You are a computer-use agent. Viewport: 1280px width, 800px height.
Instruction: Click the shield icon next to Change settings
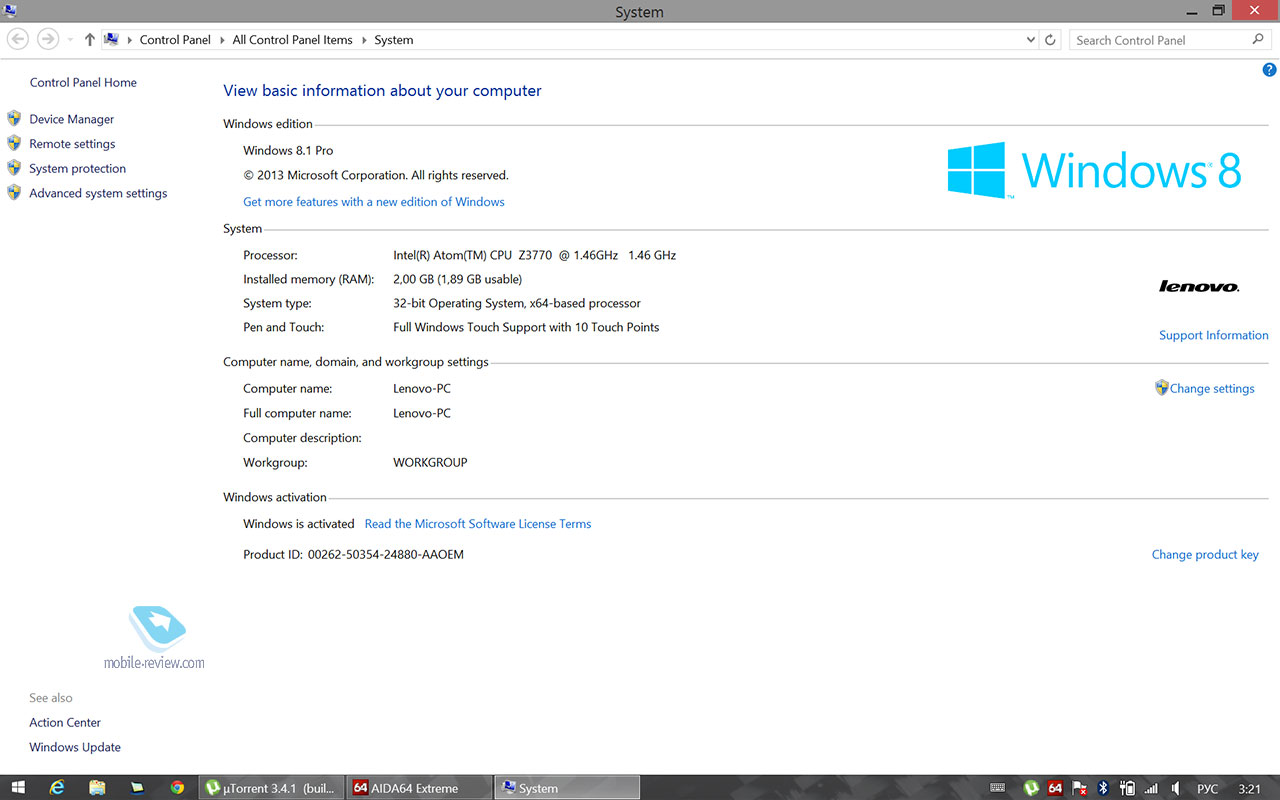coord(1161,388)
